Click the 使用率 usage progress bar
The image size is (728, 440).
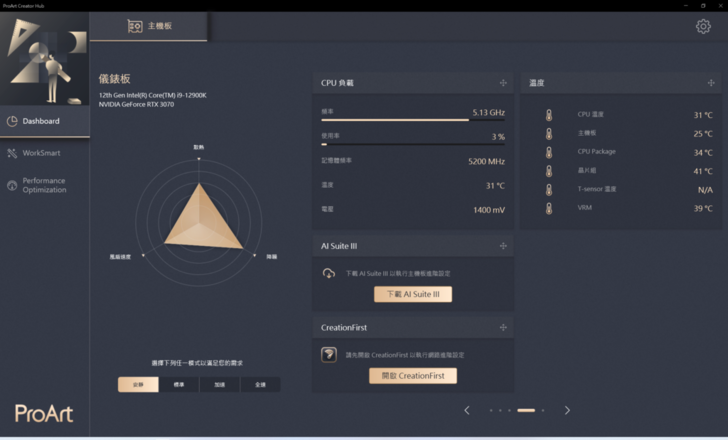coord(413,144)
